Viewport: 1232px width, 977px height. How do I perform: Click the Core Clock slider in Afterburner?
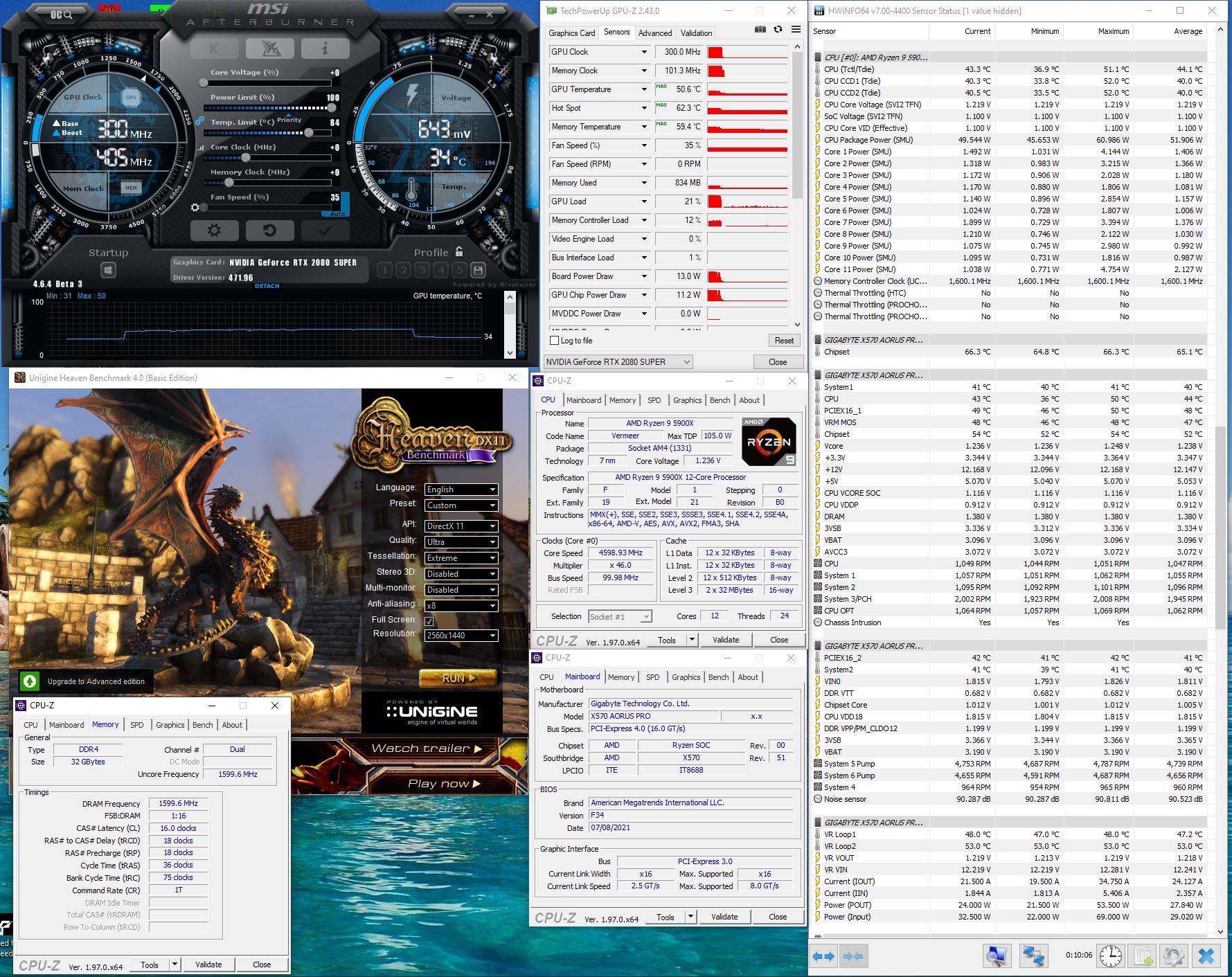pos(268,158)
